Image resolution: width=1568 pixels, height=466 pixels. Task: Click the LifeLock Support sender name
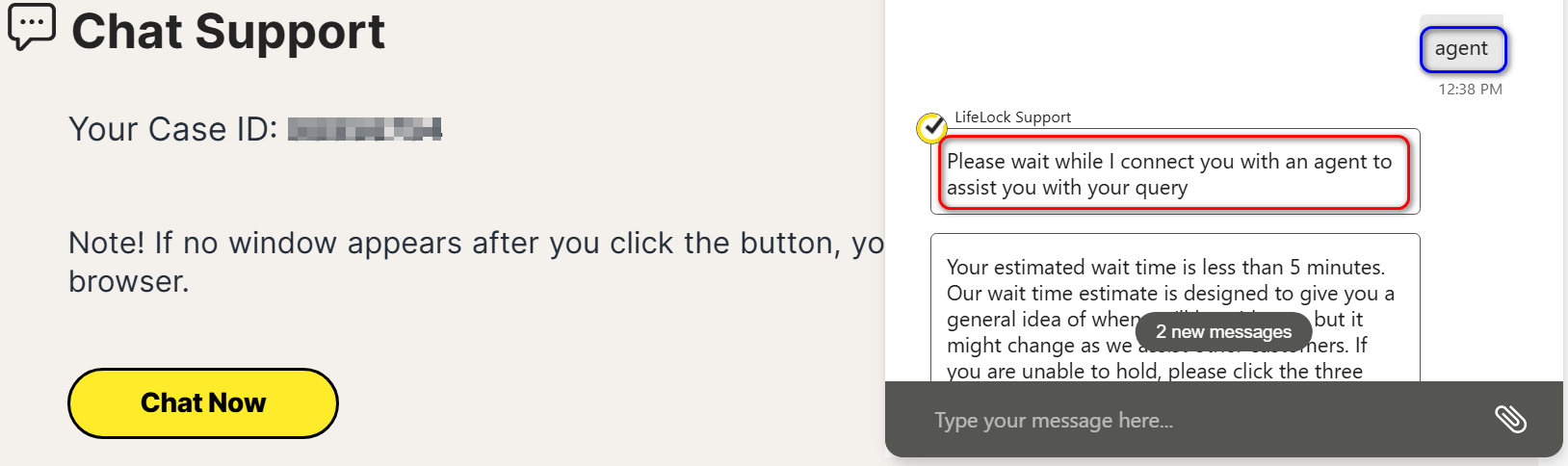coord(1012,117)
